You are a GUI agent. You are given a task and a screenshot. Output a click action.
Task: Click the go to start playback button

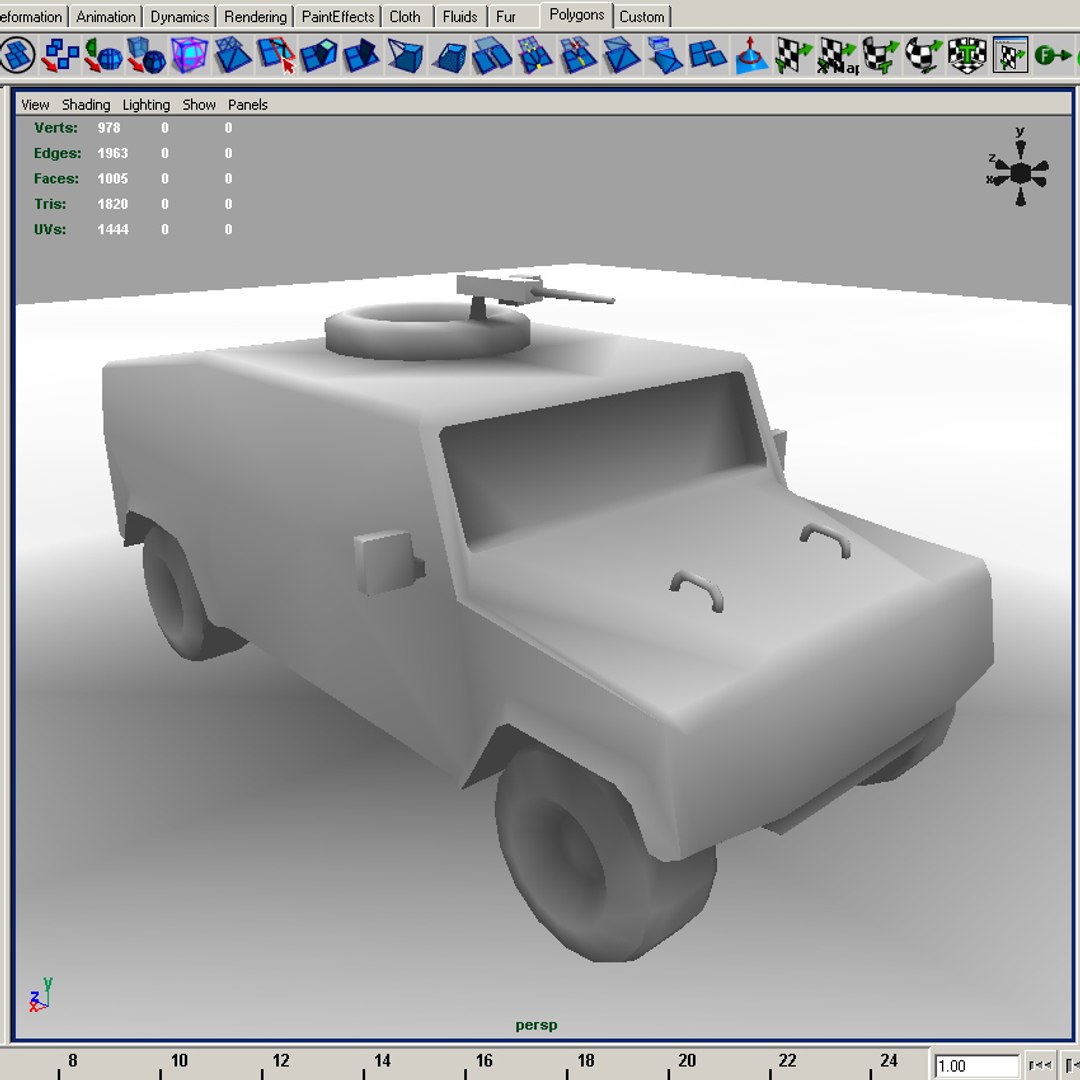[1040, 1066]
